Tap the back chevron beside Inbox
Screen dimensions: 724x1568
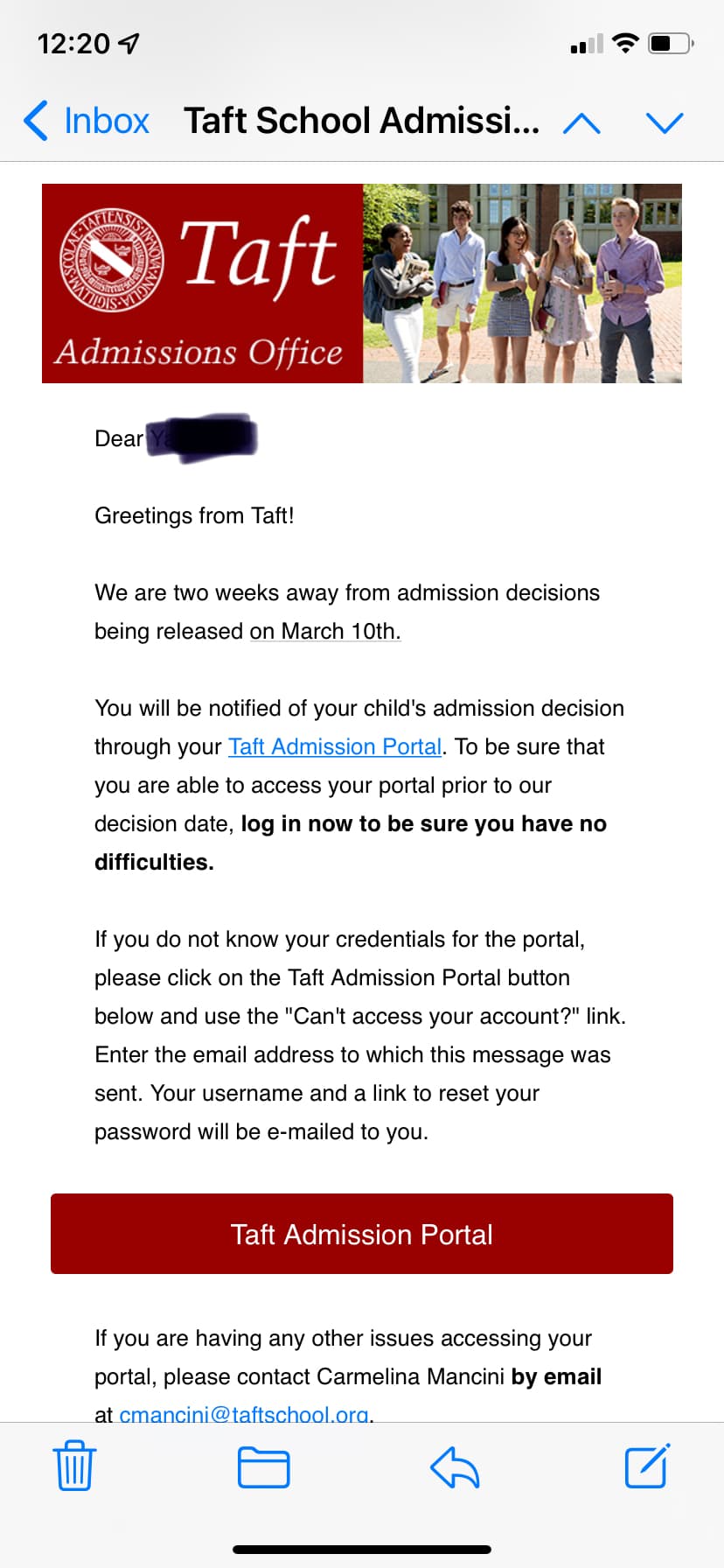[x=37, y=121]
